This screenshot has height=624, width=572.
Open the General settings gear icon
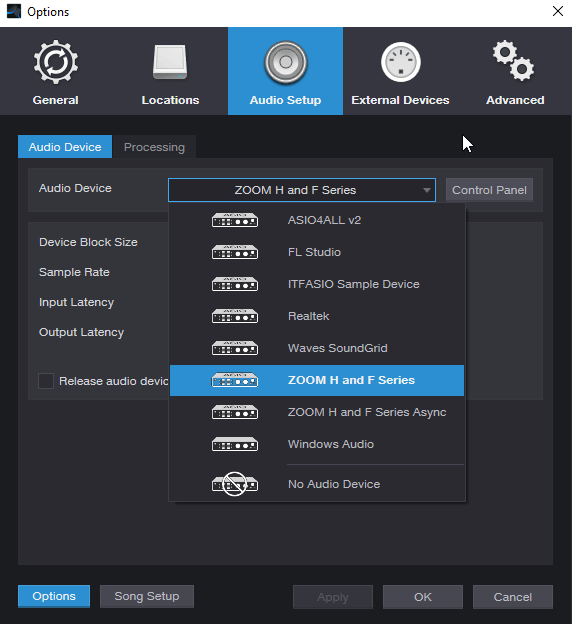56,62
